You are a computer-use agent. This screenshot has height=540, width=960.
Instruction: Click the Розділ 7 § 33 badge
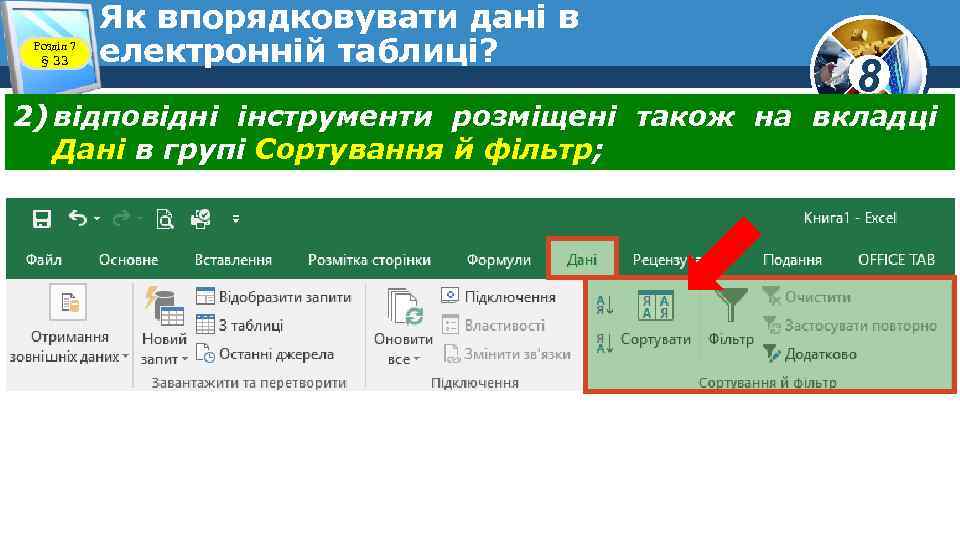pyautogui.click(x=54, y=53)
